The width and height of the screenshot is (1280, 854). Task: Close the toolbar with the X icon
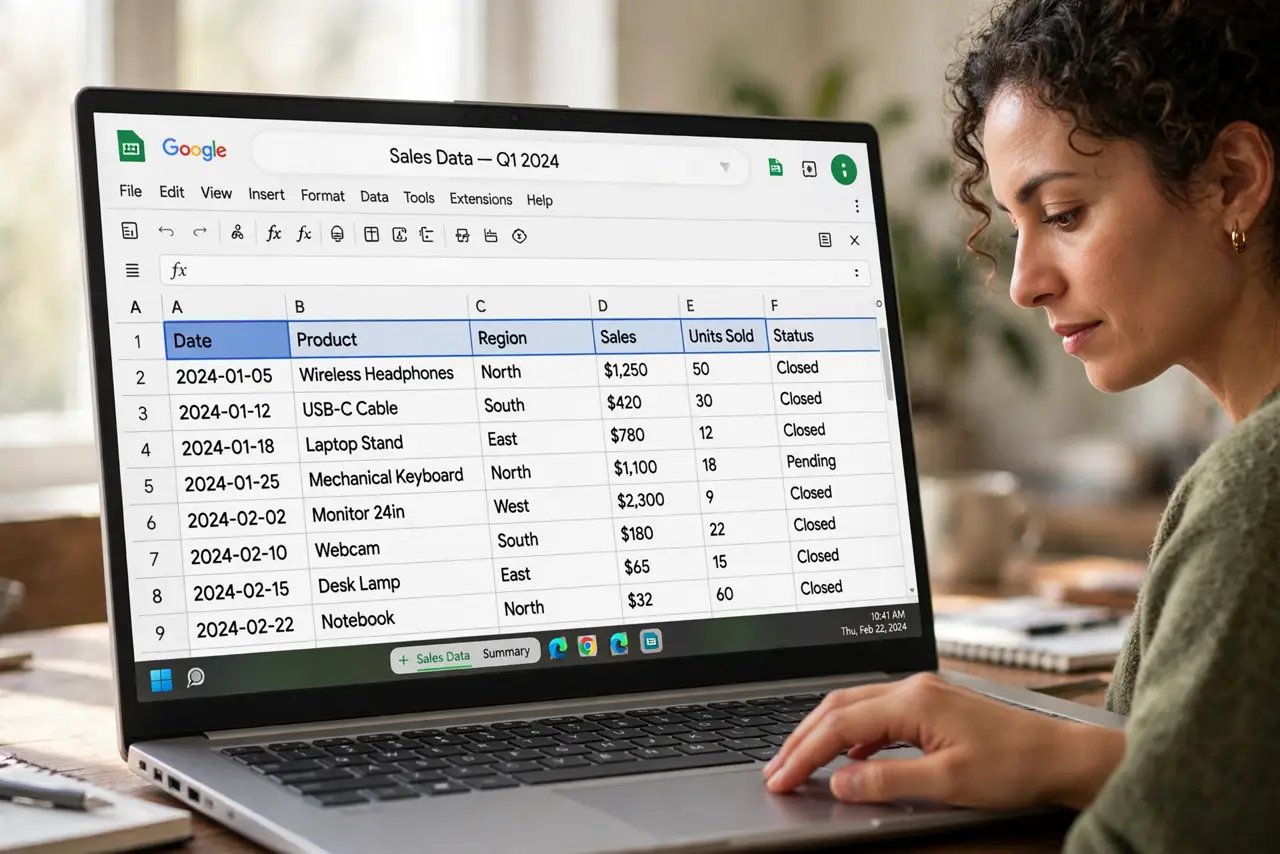click(x=854, y=240)
